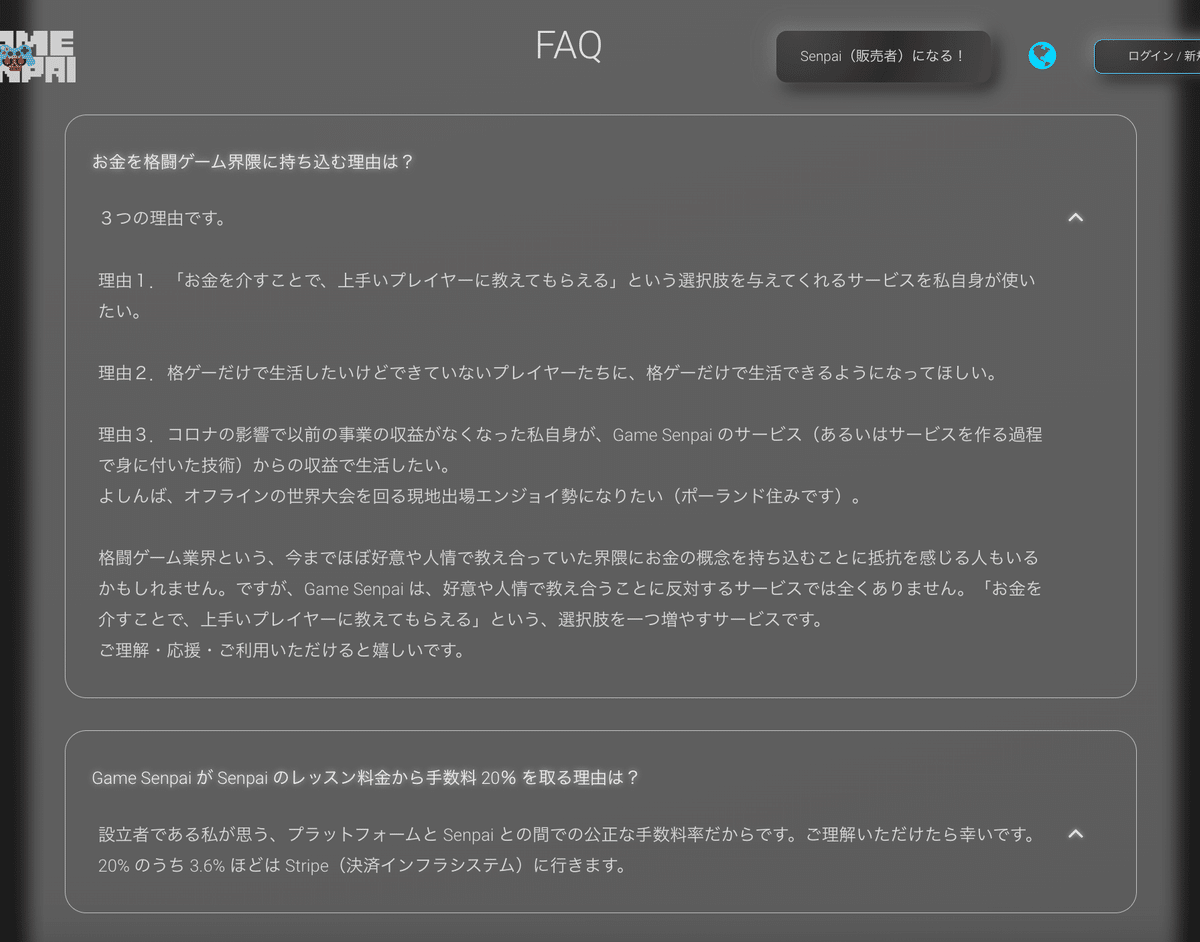
Task: Collapse the 手数料 20% answer chevron
Action: pos(1076,833)
